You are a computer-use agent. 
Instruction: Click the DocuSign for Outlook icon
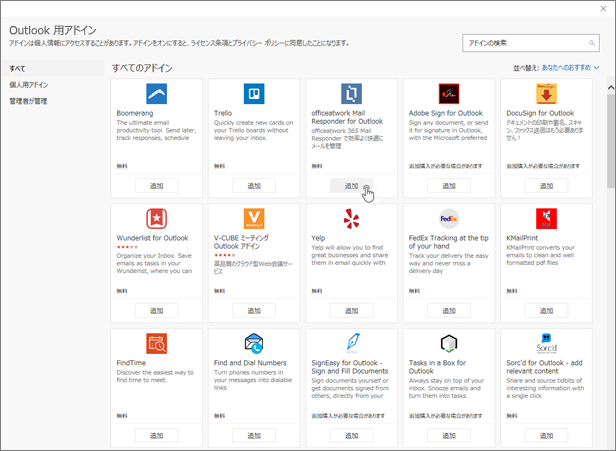pos(546,94)
